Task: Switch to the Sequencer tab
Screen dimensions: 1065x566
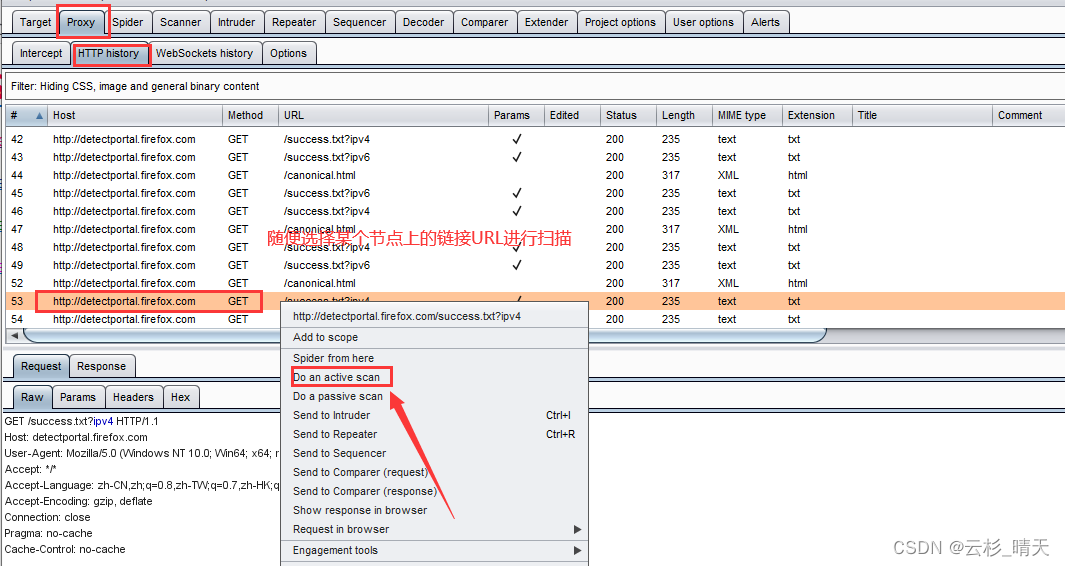Action: (x=359, y=22)
